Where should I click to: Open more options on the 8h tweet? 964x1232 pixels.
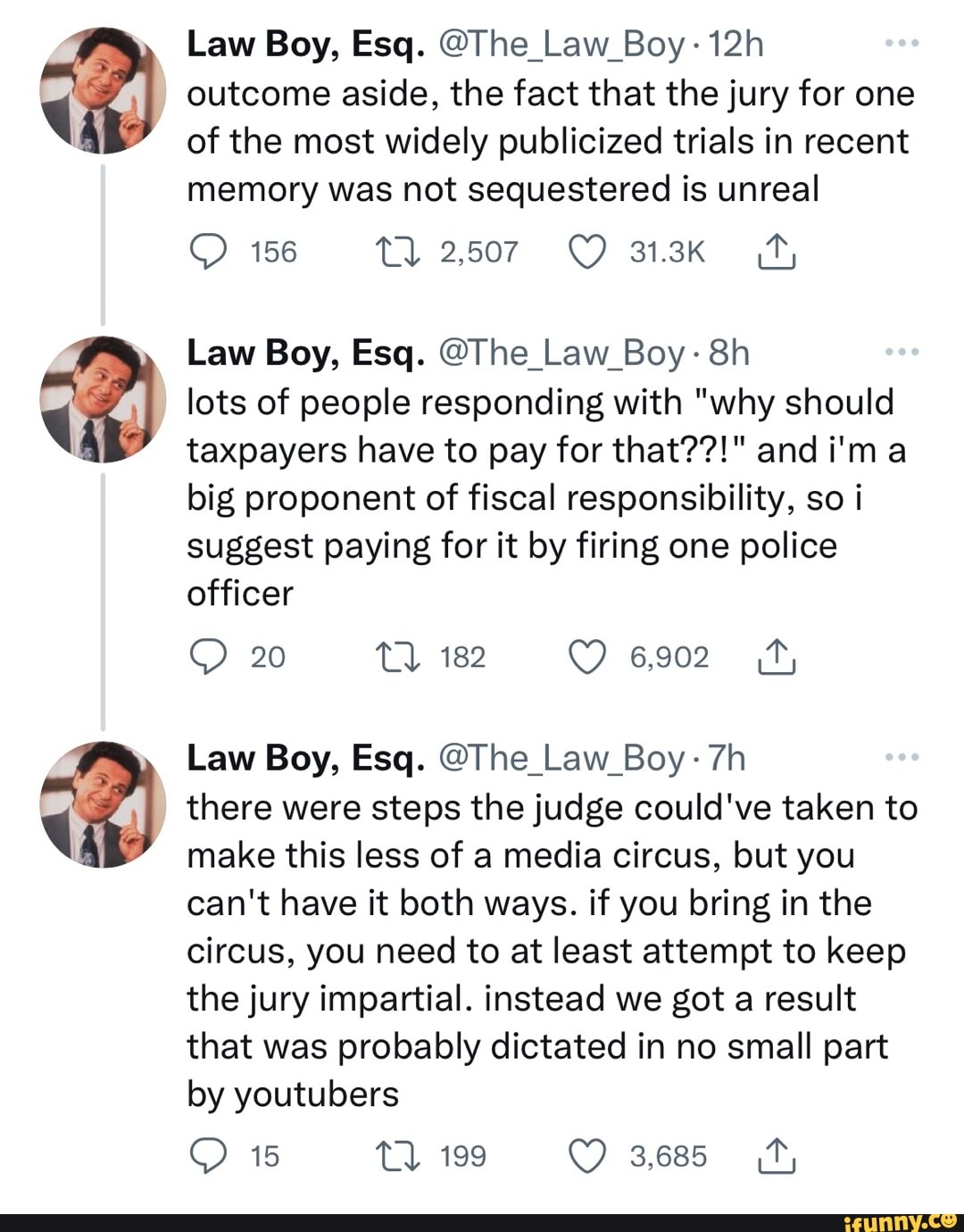(901, 353)
